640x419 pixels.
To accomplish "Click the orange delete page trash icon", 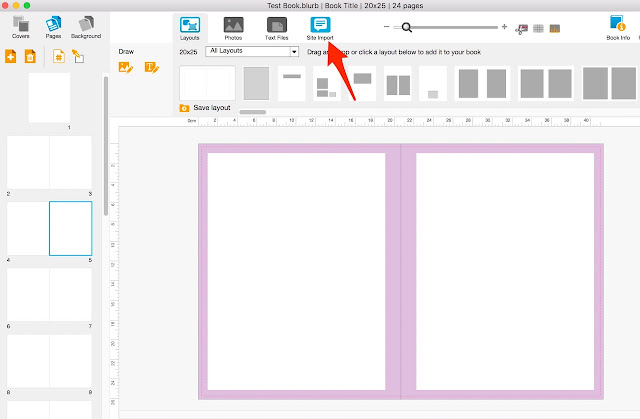I will click(30, 56).
